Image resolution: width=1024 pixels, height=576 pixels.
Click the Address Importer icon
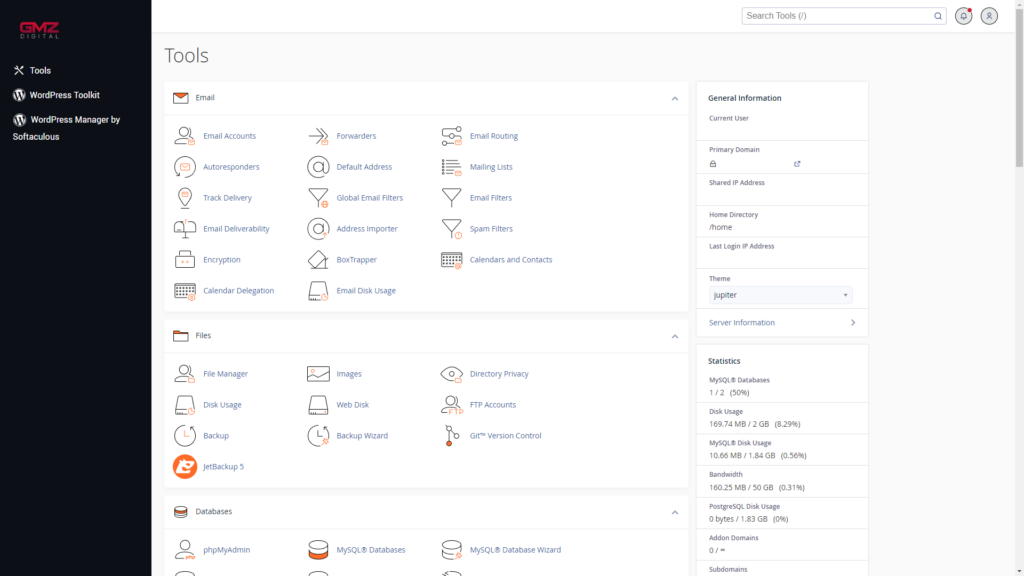(x=318, y=229)
